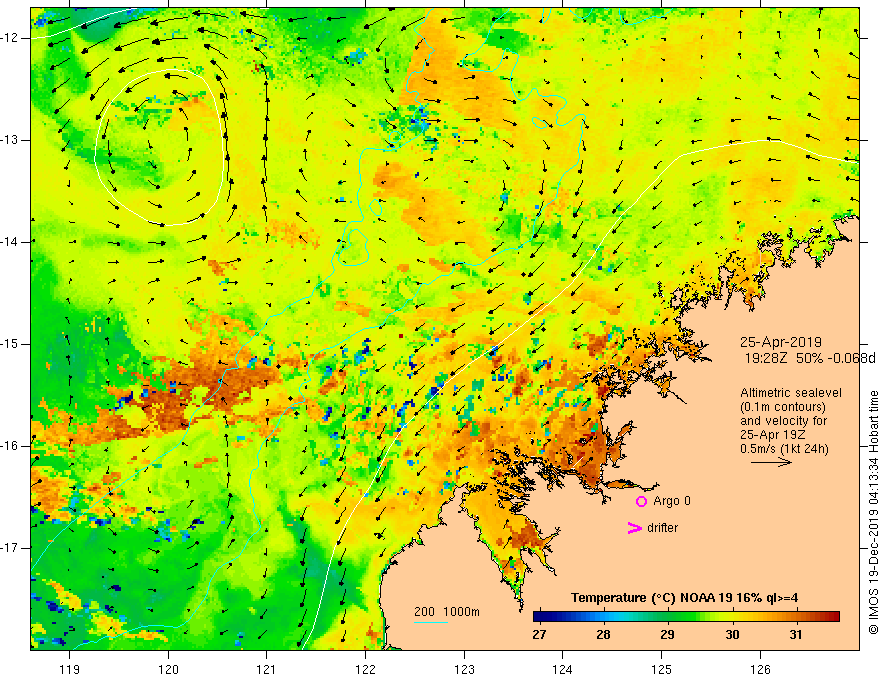
Task: Click the longitude label 122
Action: (365, 669)
